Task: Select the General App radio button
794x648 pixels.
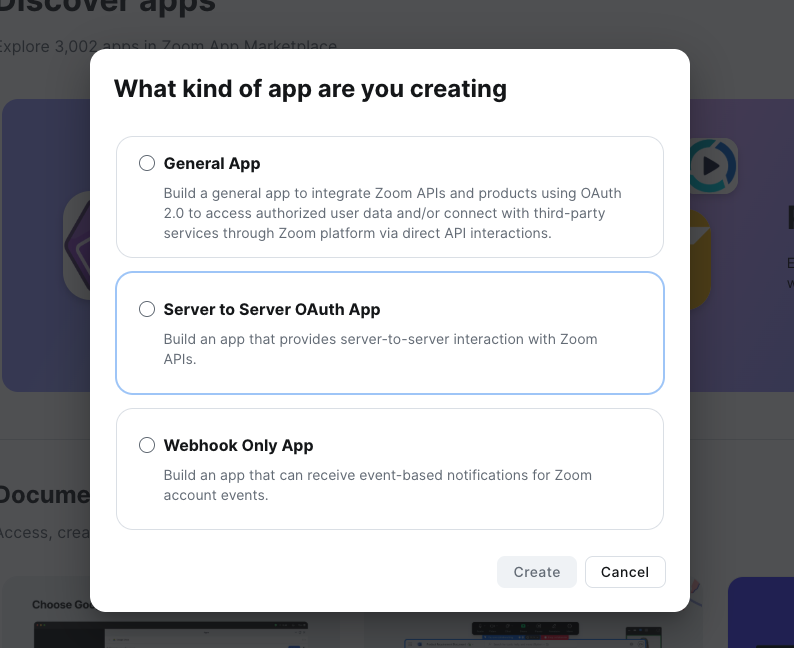Action: coord(147,163)
